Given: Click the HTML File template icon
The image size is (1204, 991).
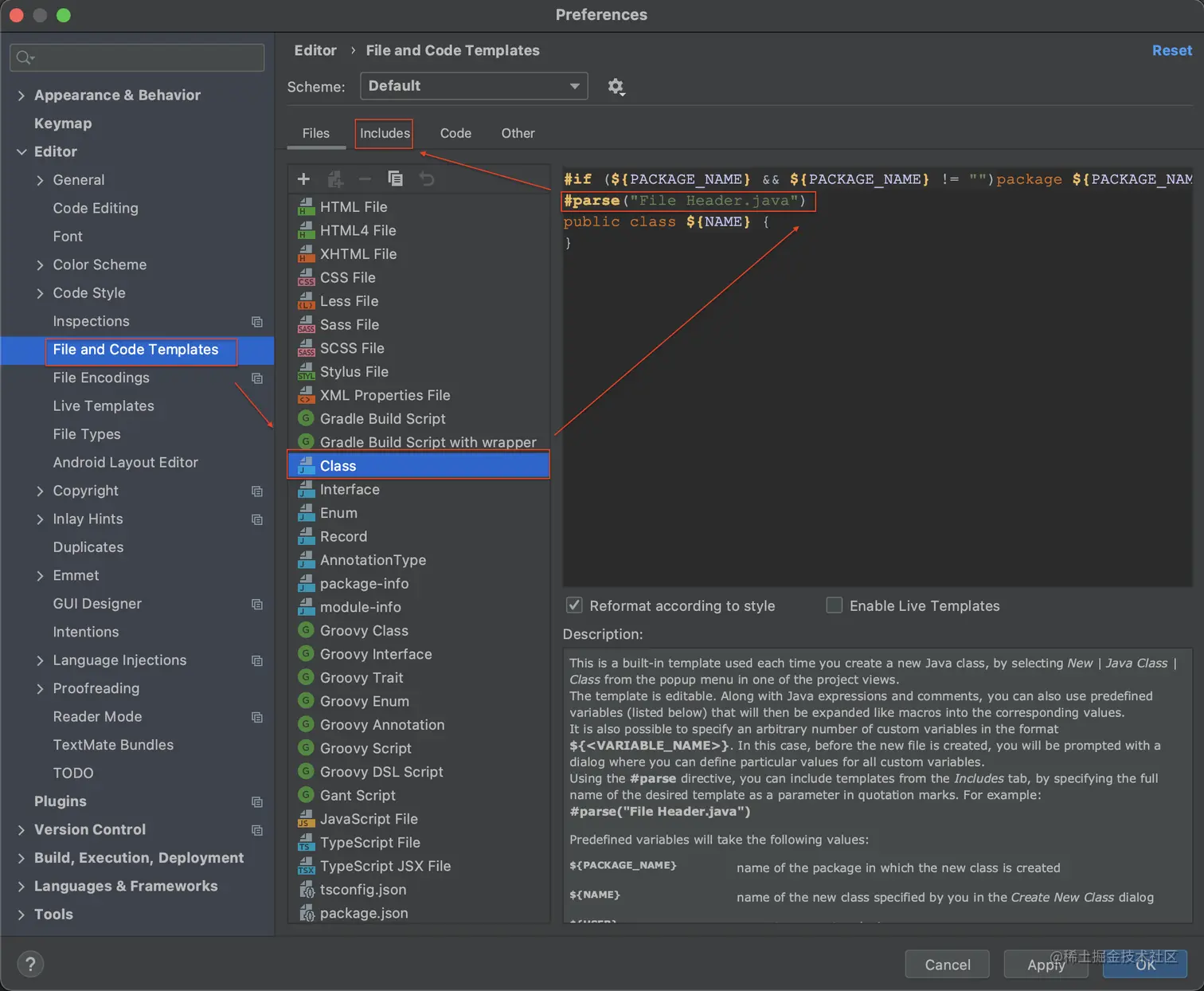Looking at the screenshot, I should point(307,207).
